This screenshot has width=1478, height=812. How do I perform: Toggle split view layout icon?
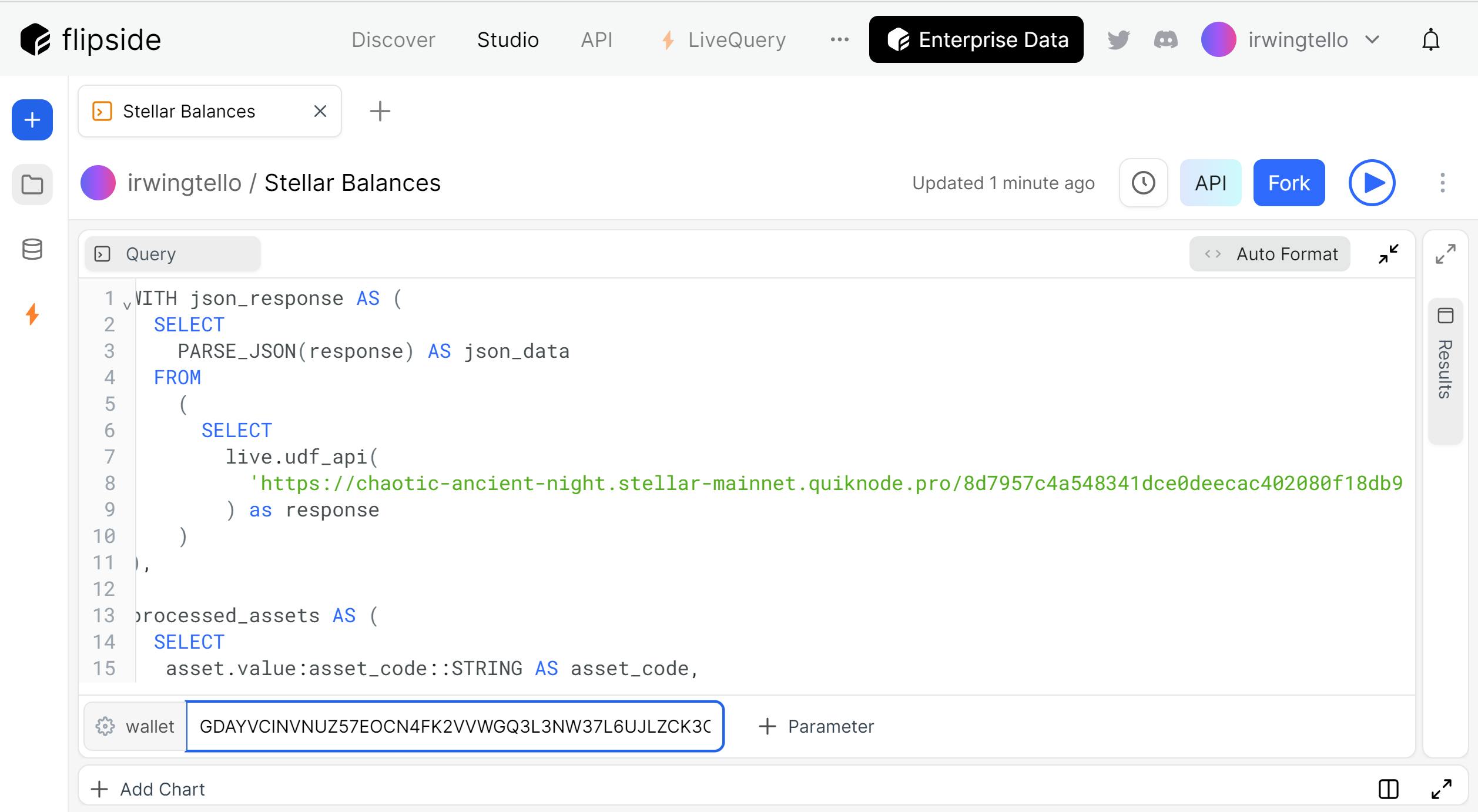[x=1389, y=789]
